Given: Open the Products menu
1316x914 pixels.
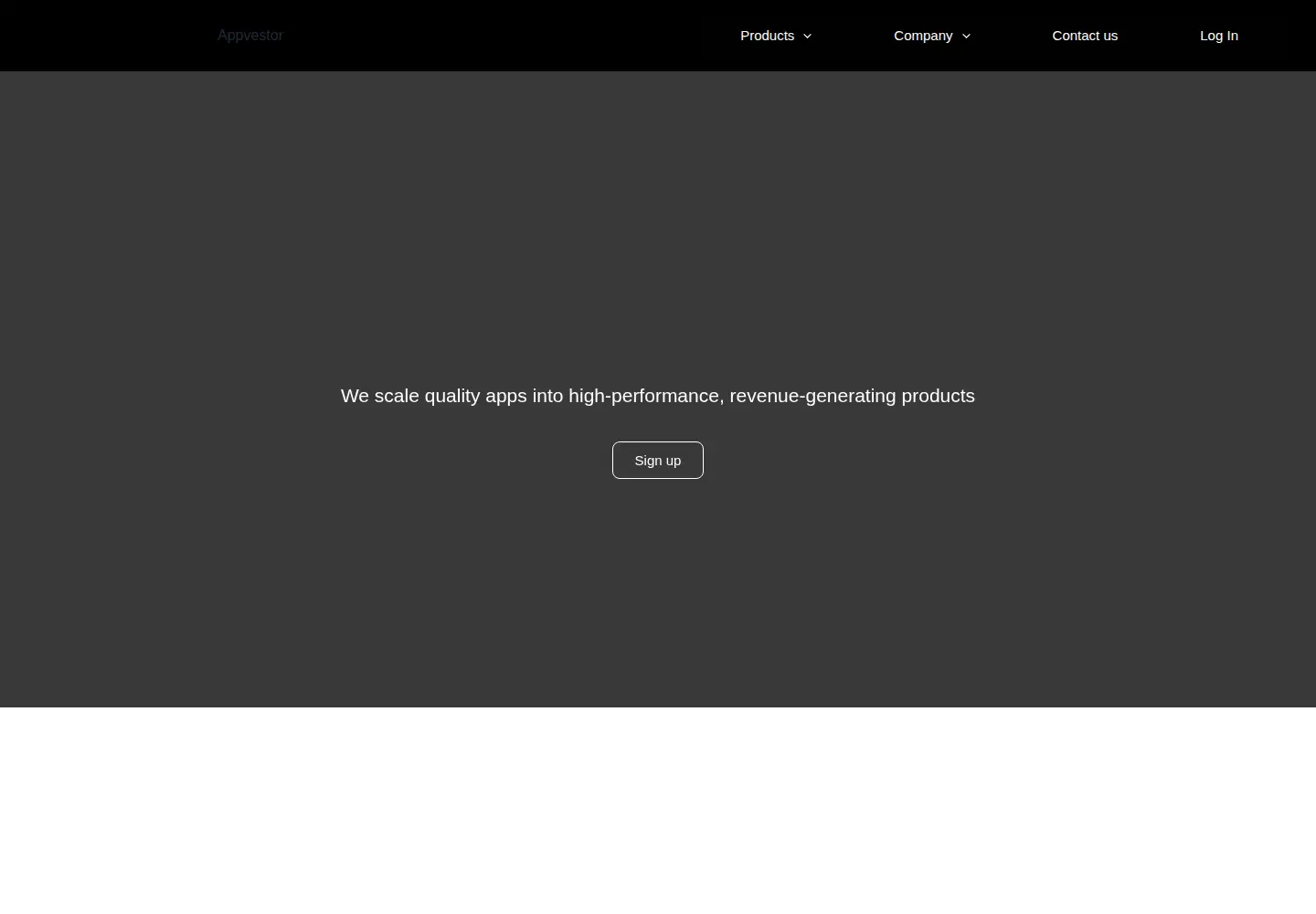Looking at the screenshot, I should click(x=767, y=36).
